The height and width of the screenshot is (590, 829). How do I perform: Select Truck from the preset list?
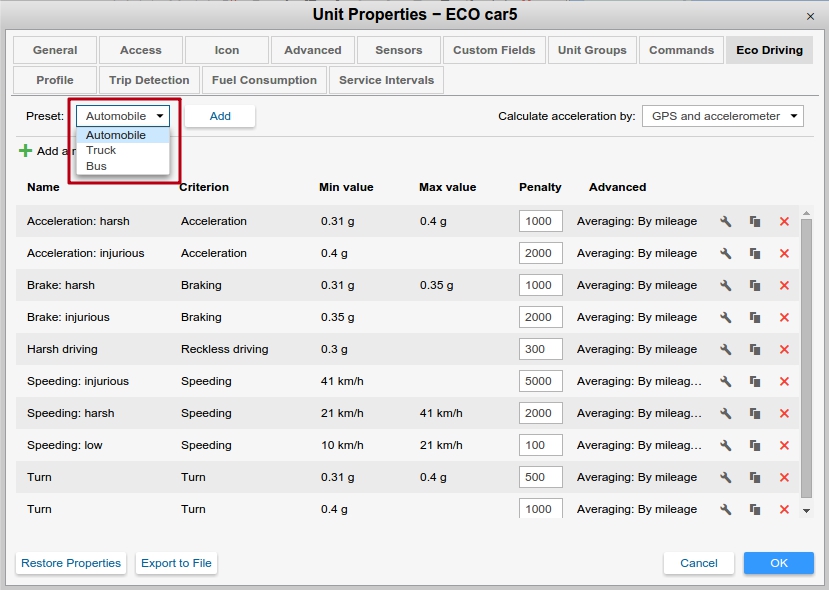pyautogui.click(x=101, y=150)
